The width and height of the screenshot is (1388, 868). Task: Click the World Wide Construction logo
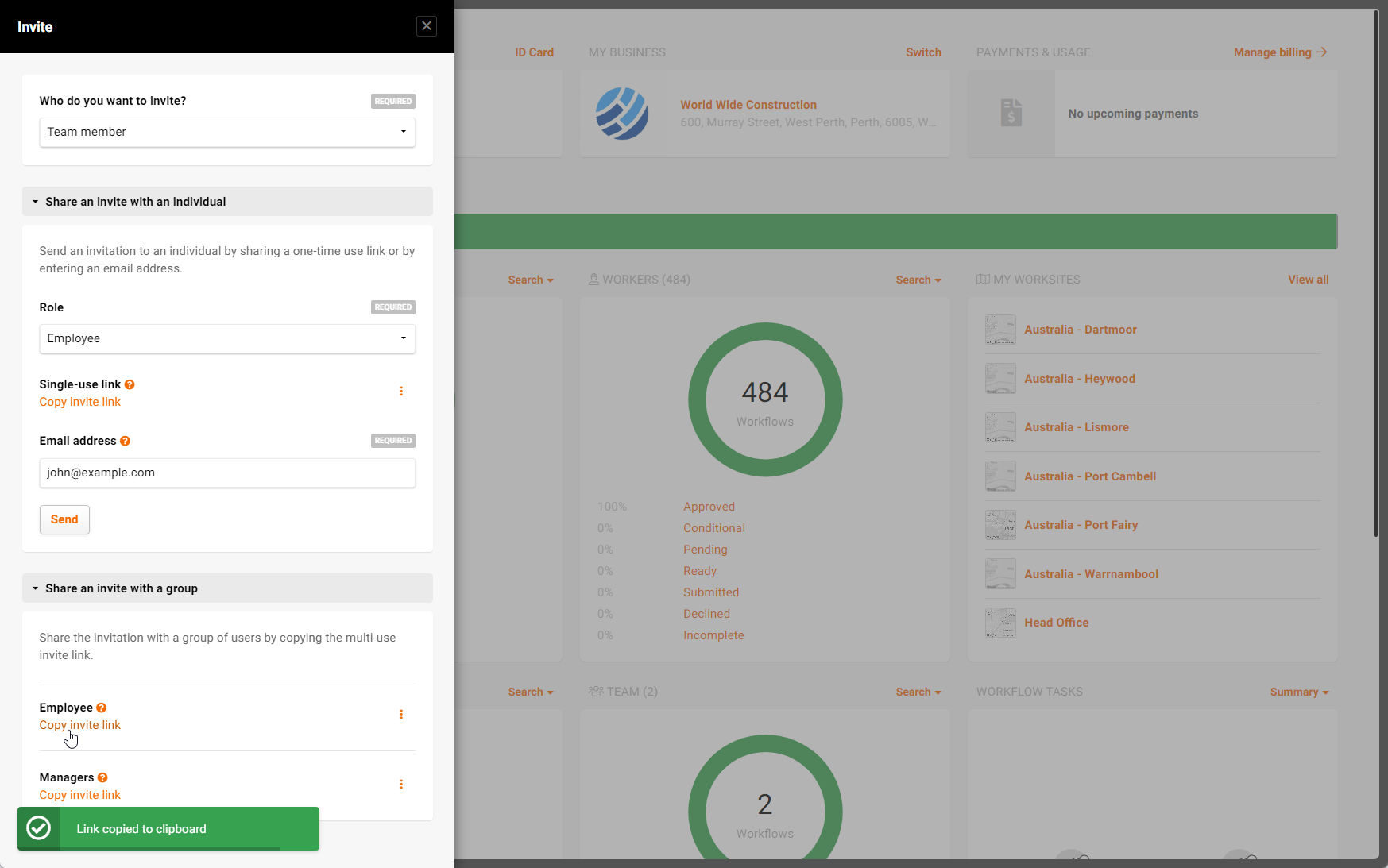622,114
